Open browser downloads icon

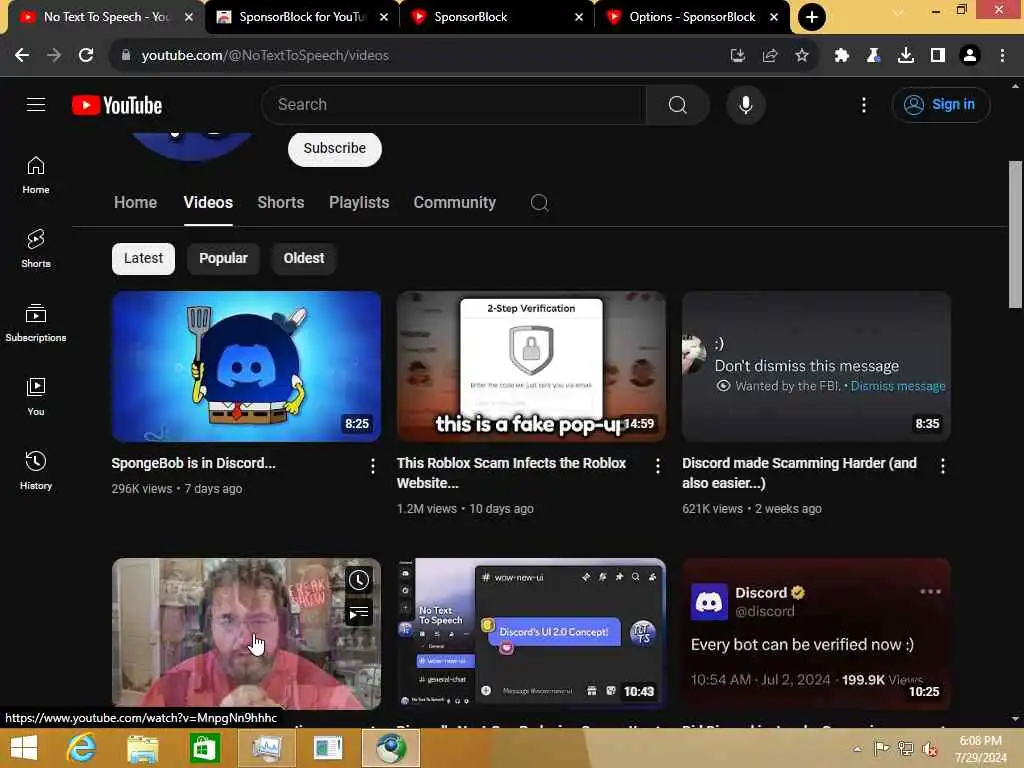point(906,56)
